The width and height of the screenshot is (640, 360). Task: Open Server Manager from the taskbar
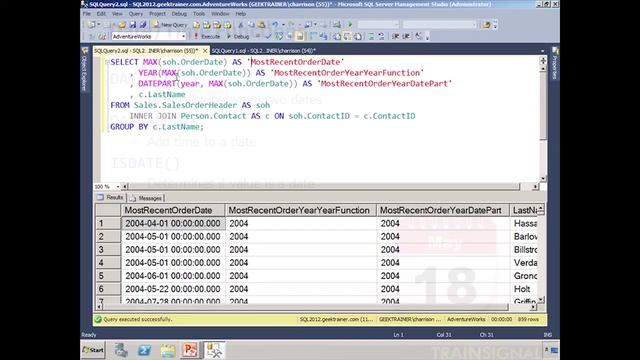[121, 350]
